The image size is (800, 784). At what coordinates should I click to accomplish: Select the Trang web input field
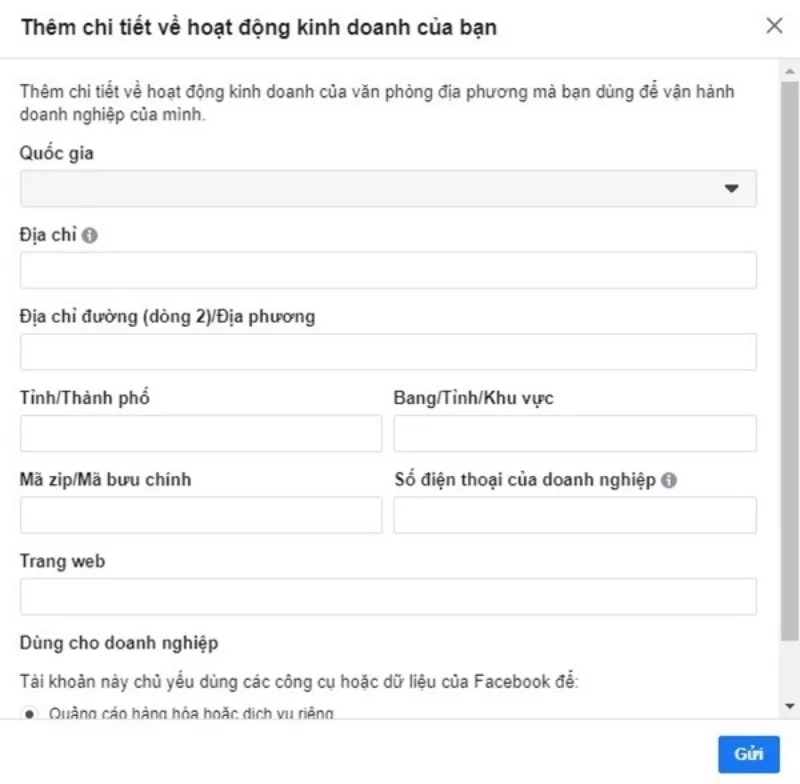pos(387,597)
